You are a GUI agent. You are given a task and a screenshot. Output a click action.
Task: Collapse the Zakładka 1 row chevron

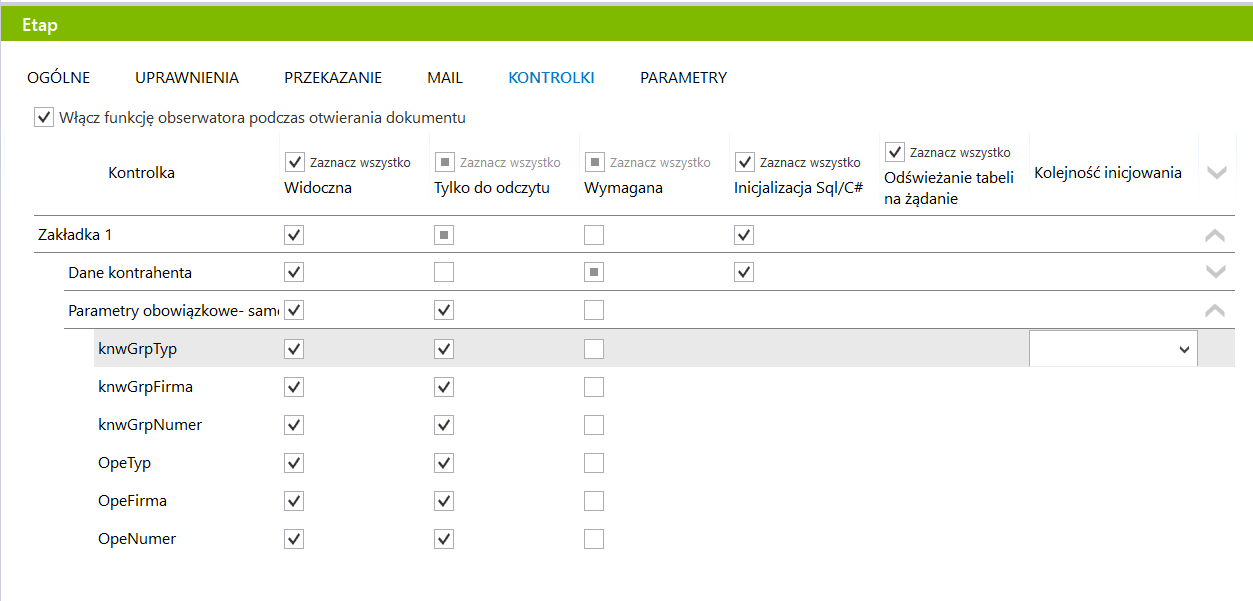pos(1215,236)
